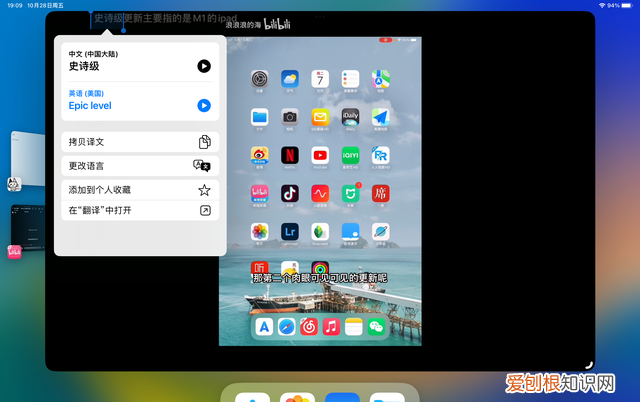Click the Camera app icon in the image
Image resolution: width=640 pixels, height=402 pixels.
[290, 117]
